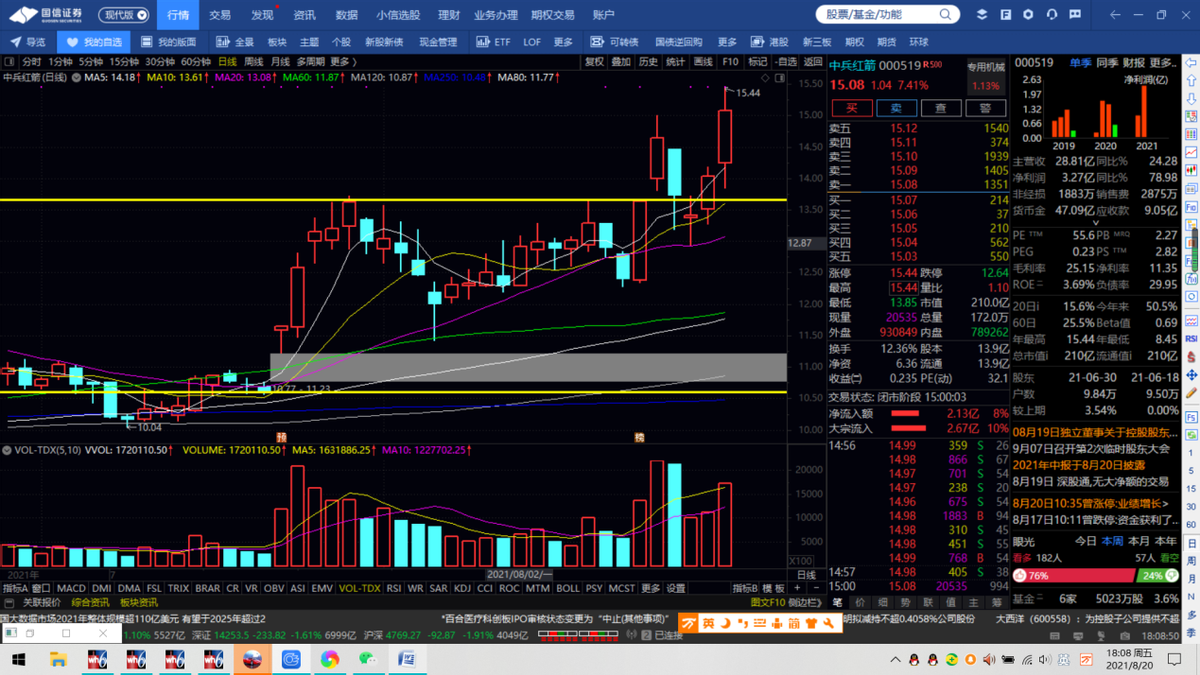Open 8月19日独立董事 news headline
This screenshot has width=1200, height=675.
[x=1096, y=432]
